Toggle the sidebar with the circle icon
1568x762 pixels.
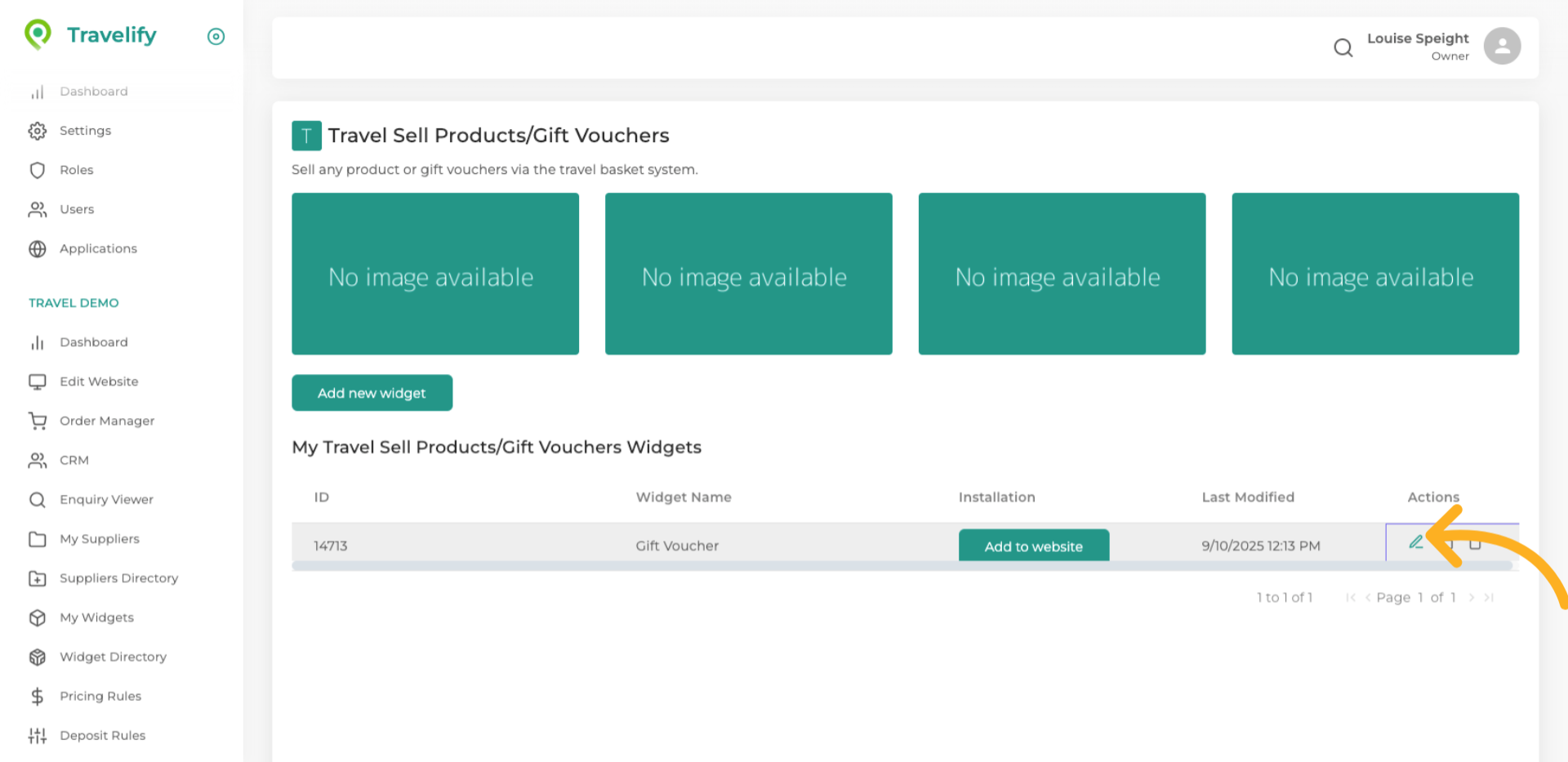[x=216, y=36]
